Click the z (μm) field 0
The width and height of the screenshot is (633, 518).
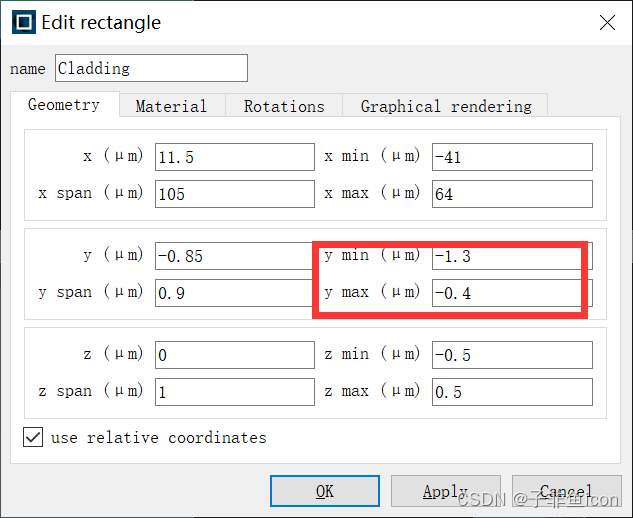(235, 355)
